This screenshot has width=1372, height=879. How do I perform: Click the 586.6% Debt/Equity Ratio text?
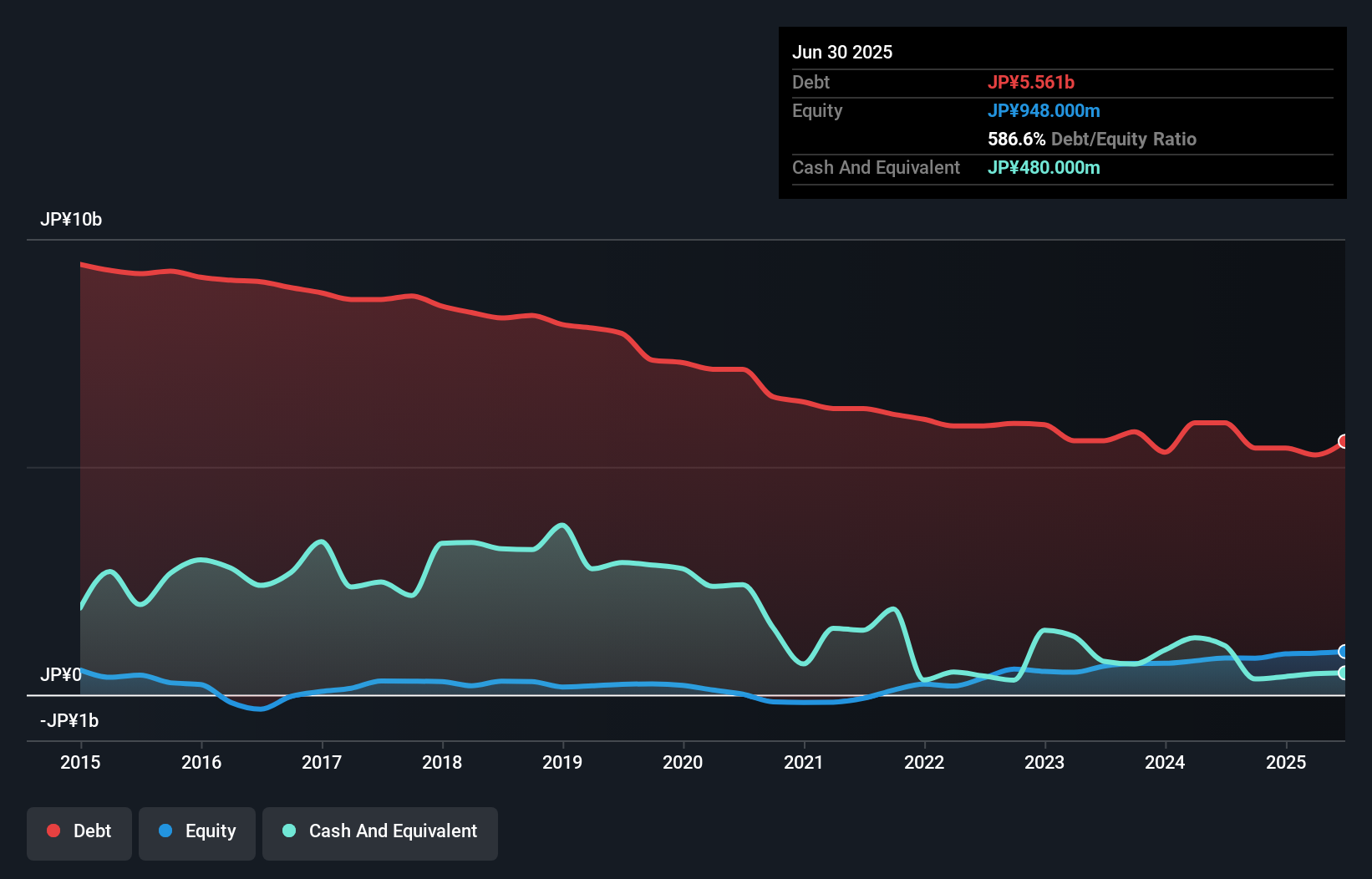tap(1091, 139)
